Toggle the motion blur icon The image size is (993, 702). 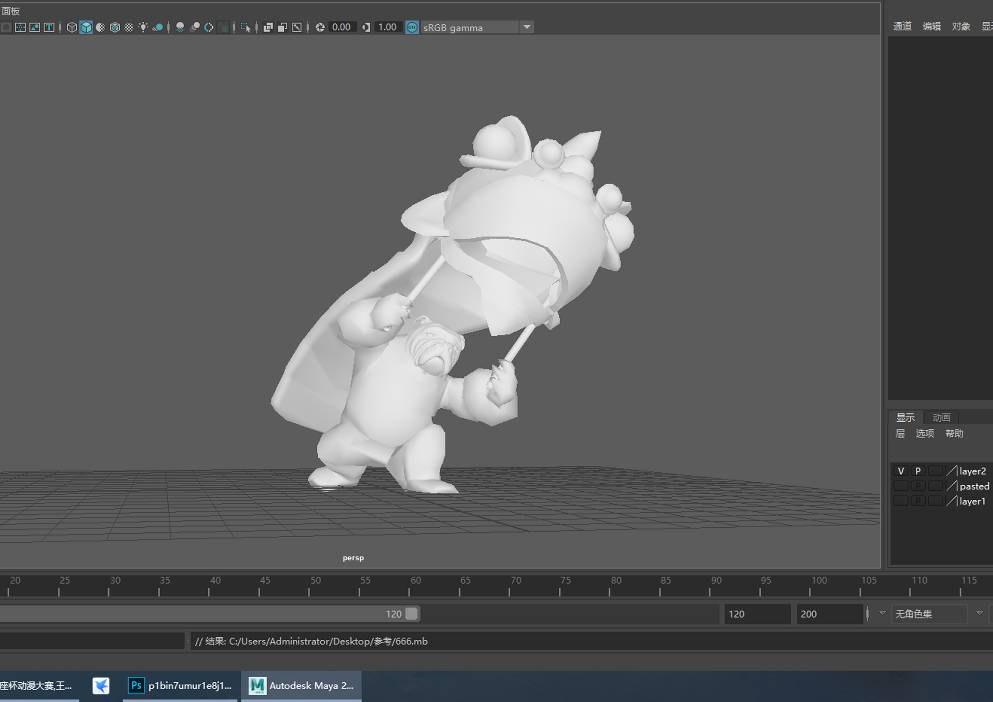pyautogui.click(x=195, y=27)
